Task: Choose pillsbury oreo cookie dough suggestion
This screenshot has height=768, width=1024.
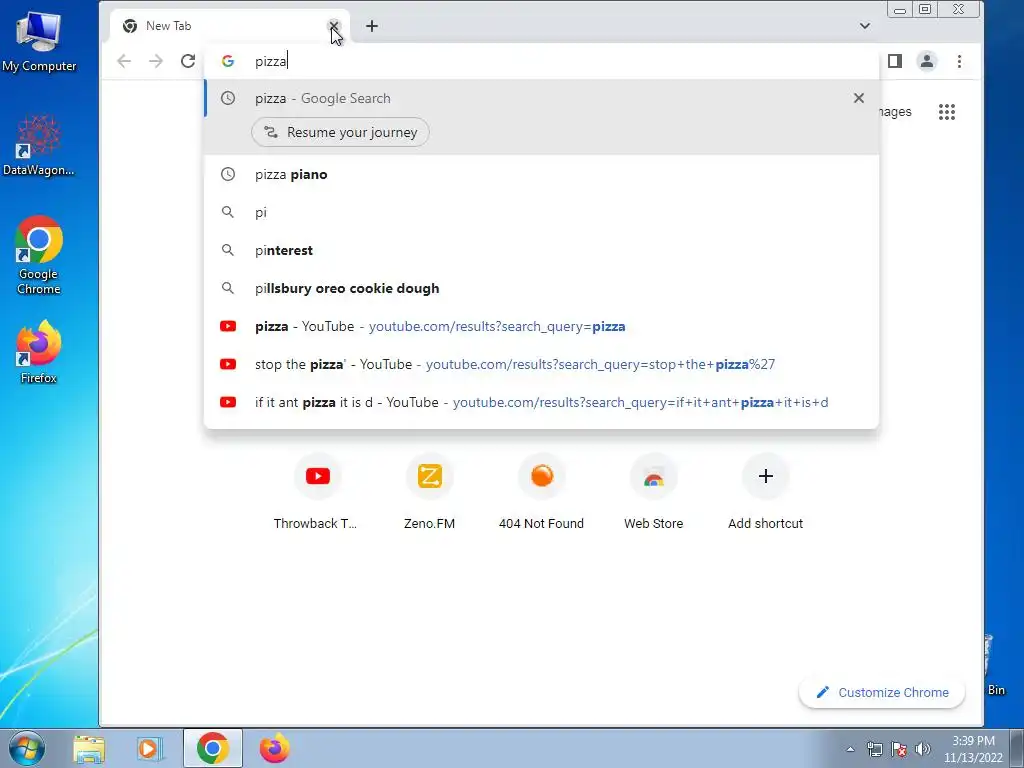Action: point(541,288)
